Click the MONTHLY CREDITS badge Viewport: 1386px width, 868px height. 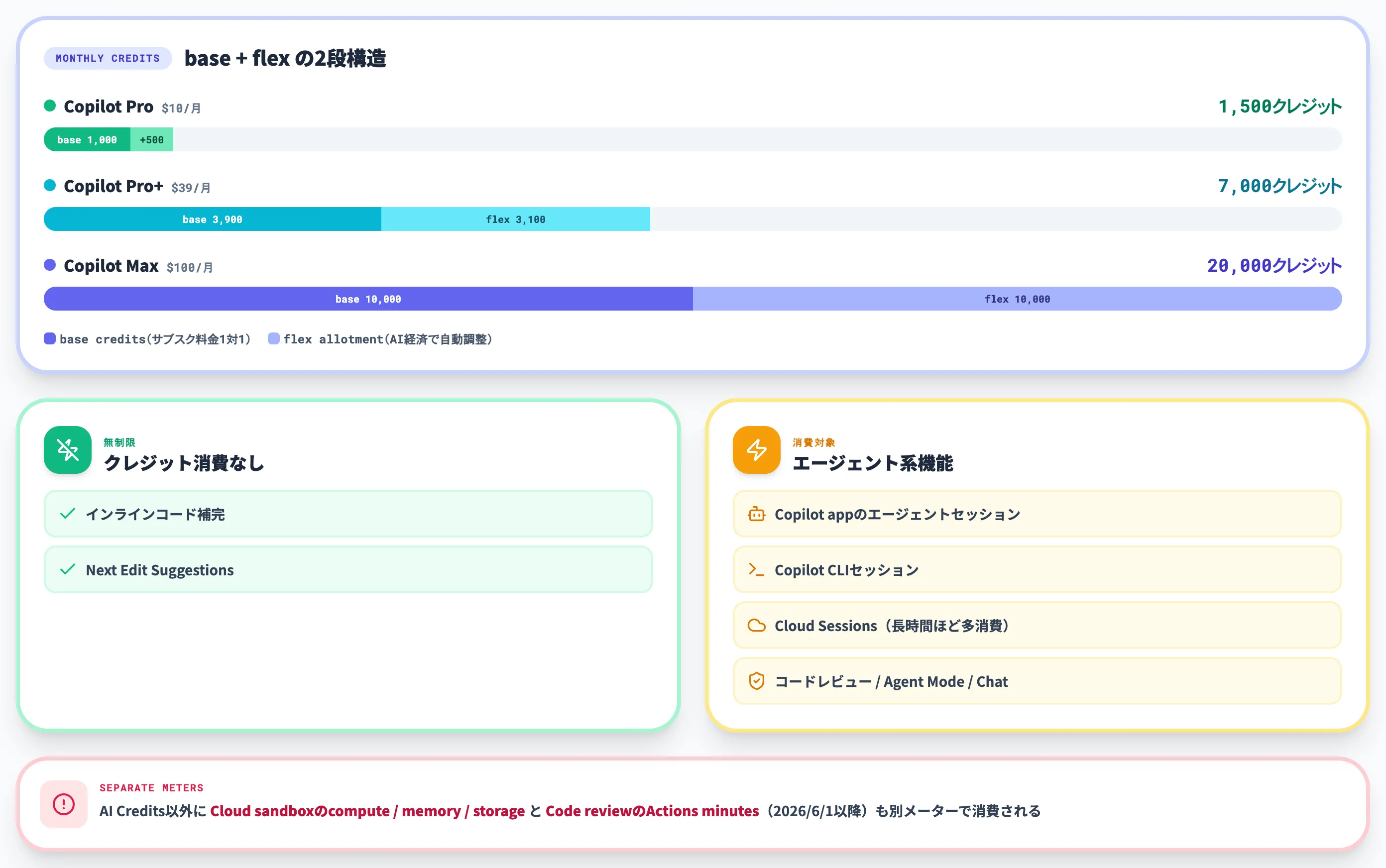[108, 58]
